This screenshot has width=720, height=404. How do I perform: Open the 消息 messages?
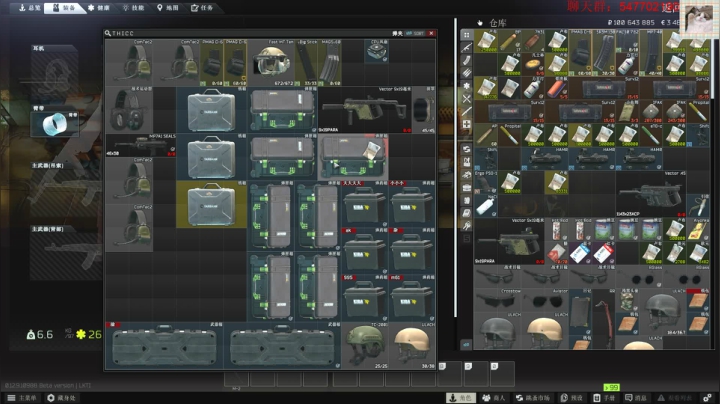click(636, 398)
